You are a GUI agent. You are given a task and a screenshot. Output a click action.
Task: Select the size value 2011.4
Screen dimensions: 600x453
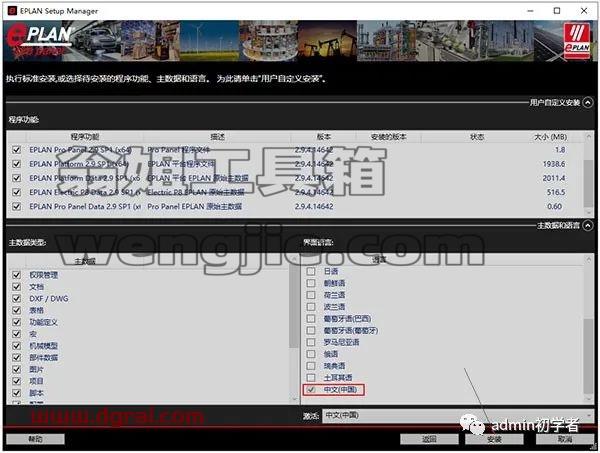554,178
